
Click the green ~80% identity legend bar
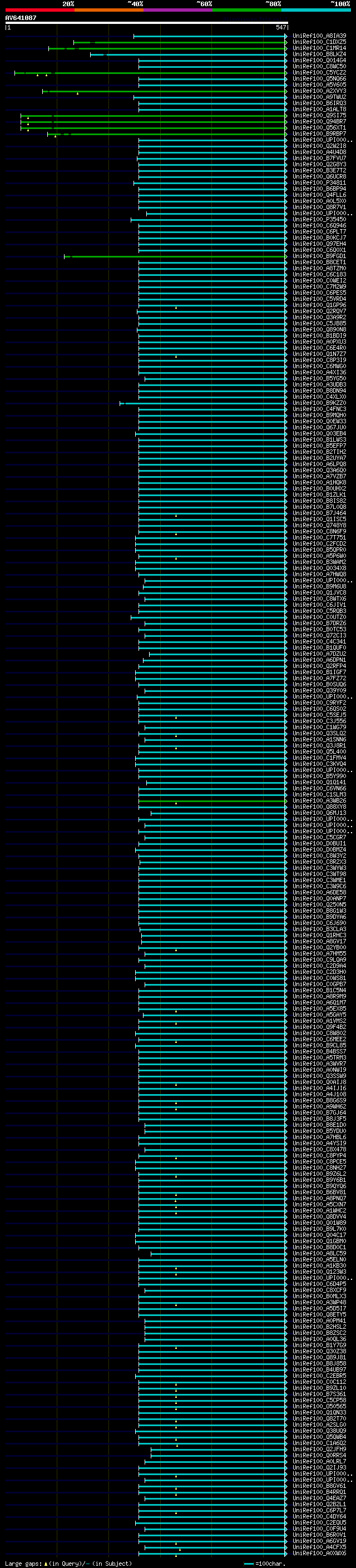click(x=247, y=10)
